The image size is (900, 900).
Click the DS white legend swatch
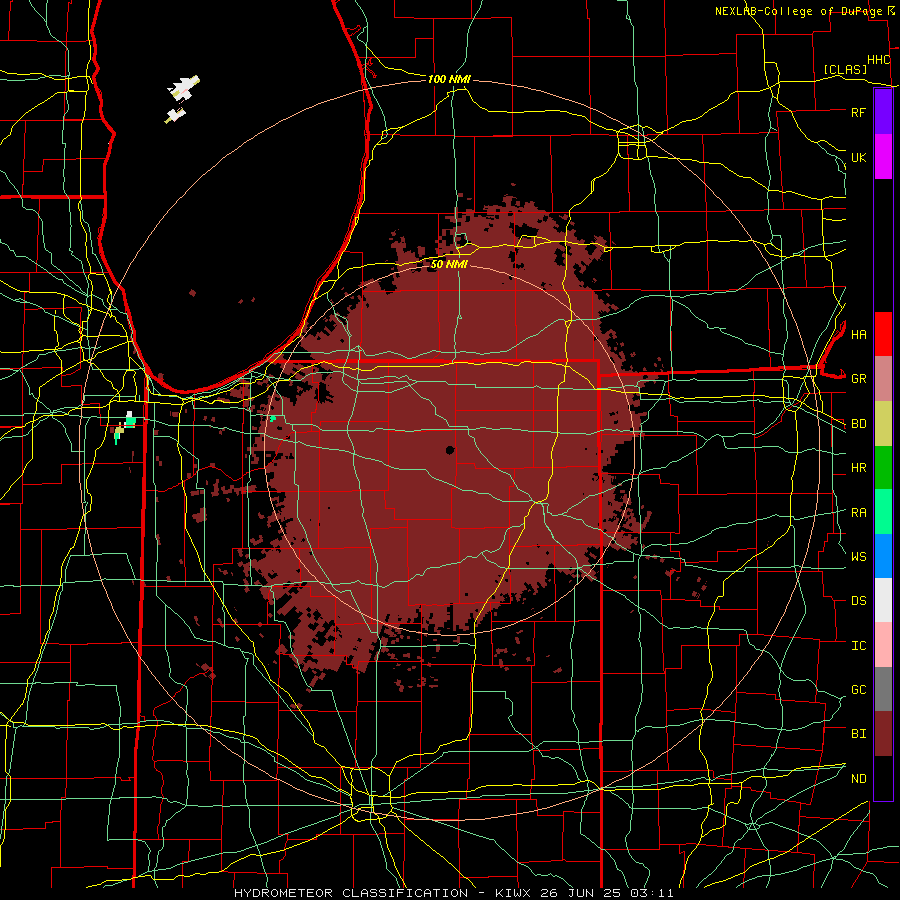coord(883,600)
